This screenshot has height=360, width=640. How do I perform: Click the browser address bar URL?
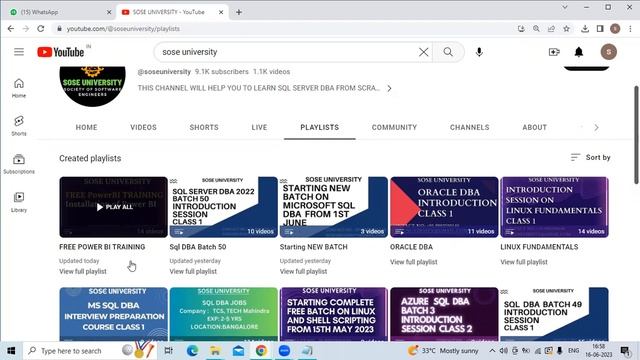click(x=123, y=29)
